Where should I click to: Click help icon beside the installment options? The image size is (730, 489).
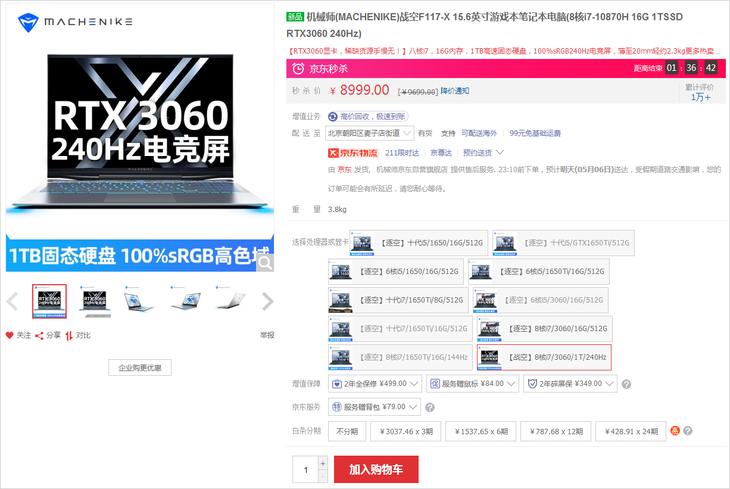click(688, 431)
